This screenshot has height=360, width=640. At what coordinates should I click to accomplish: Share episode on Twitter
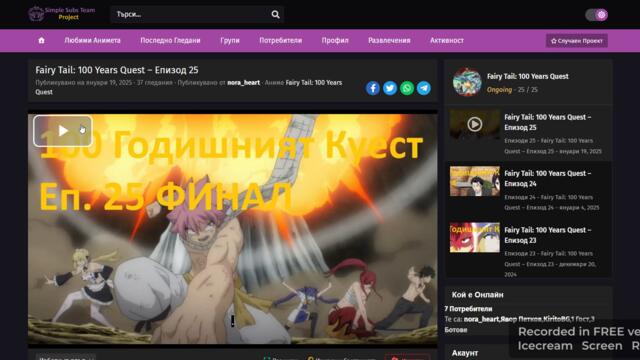coord(390,88)
